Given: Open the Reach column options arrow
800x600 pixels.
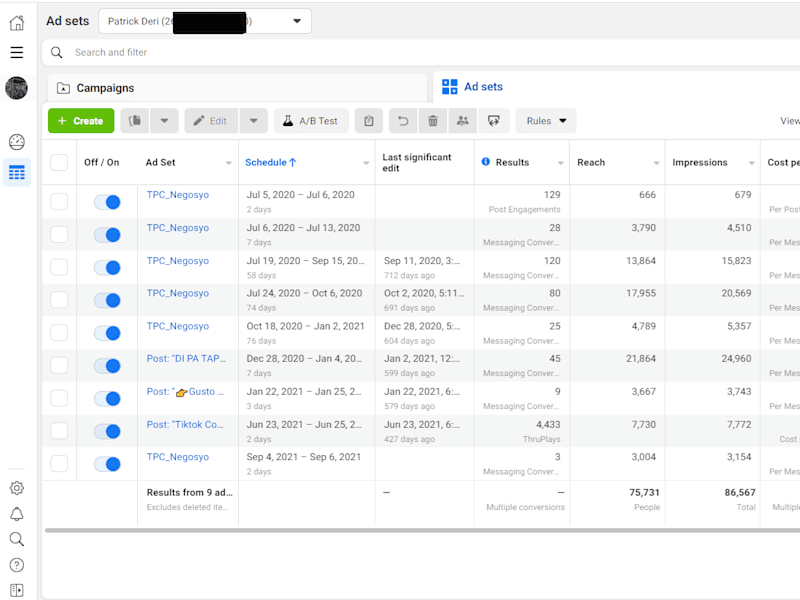Looking at the screenshot, I should (656, 163).
